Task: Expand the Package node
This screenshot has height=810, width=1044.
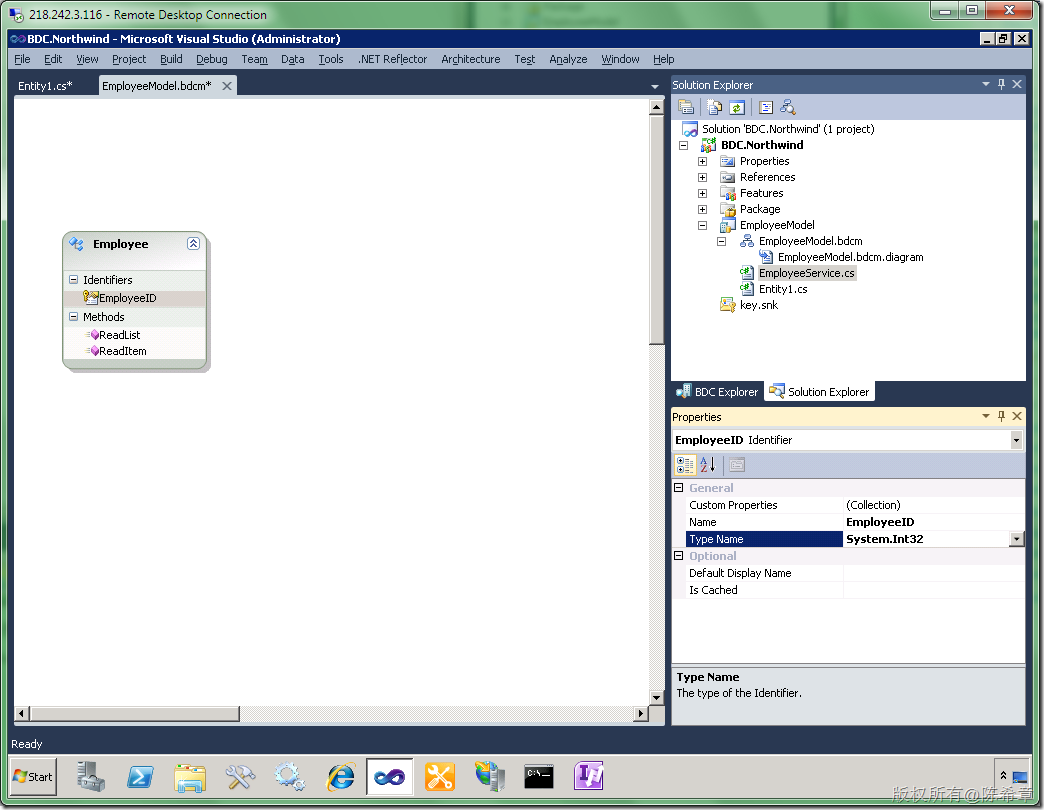Action: (702, 209)
